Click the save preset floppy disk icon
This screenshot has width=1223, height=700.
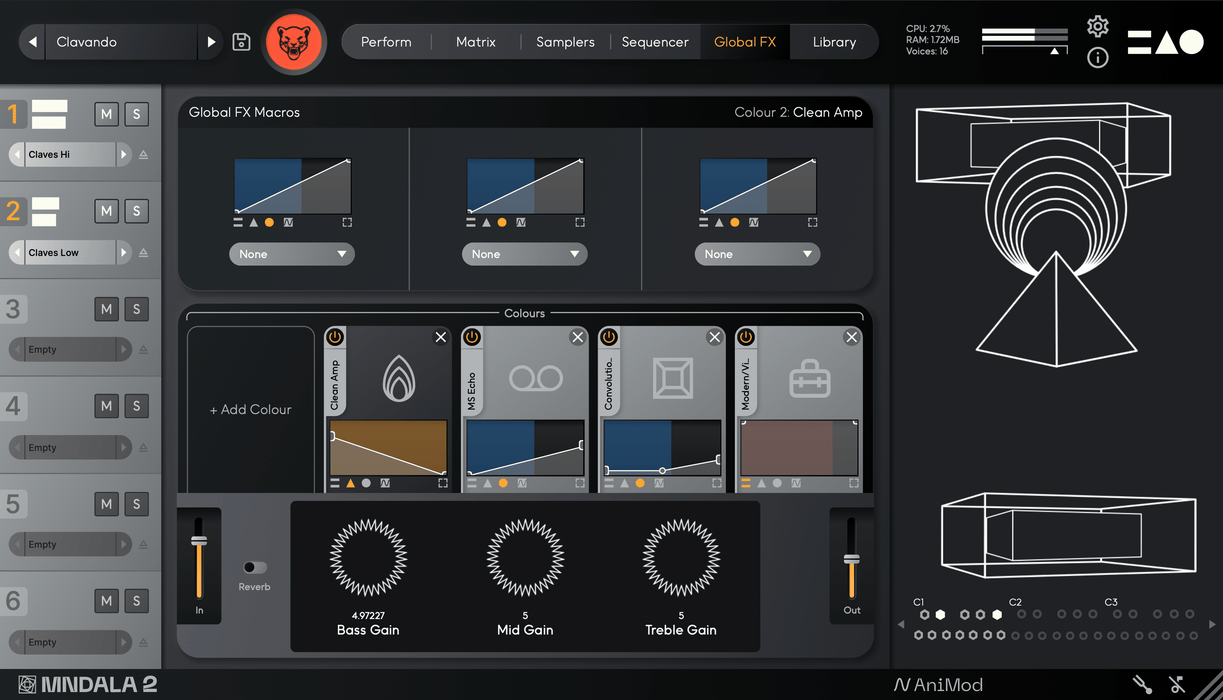[241, 42]
